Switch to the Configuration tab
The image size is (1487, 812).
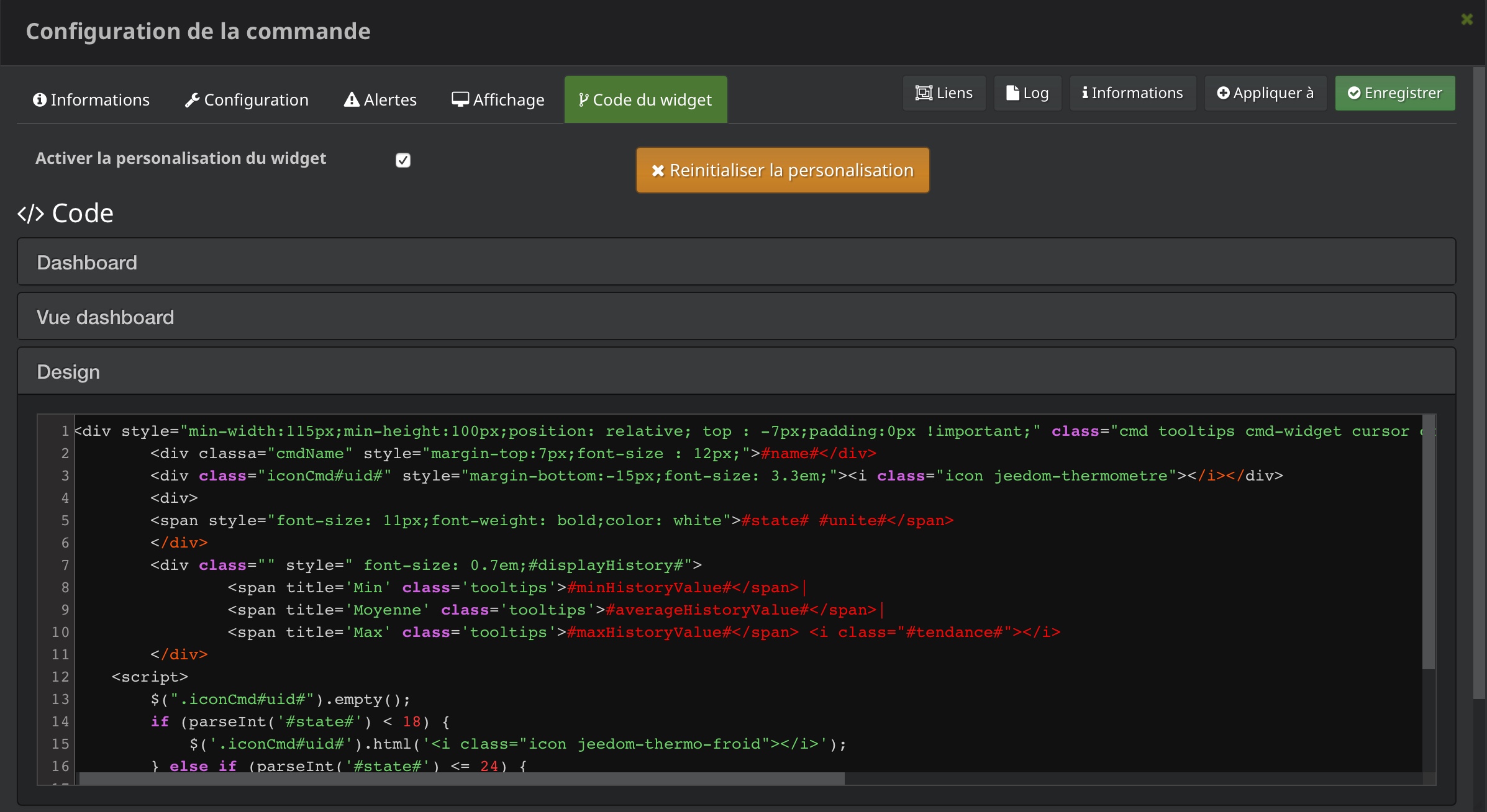pos(247,100)
